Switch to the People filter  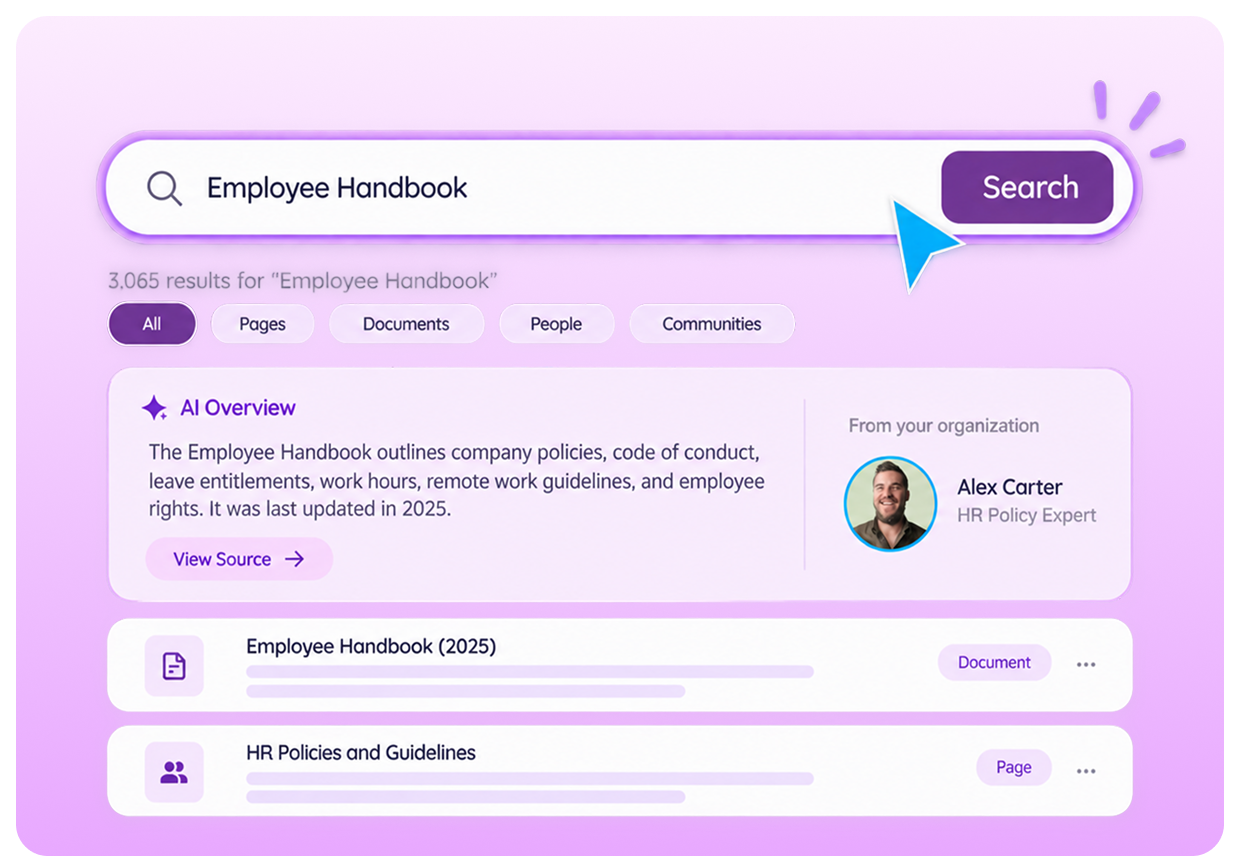[x=556, y=324]
